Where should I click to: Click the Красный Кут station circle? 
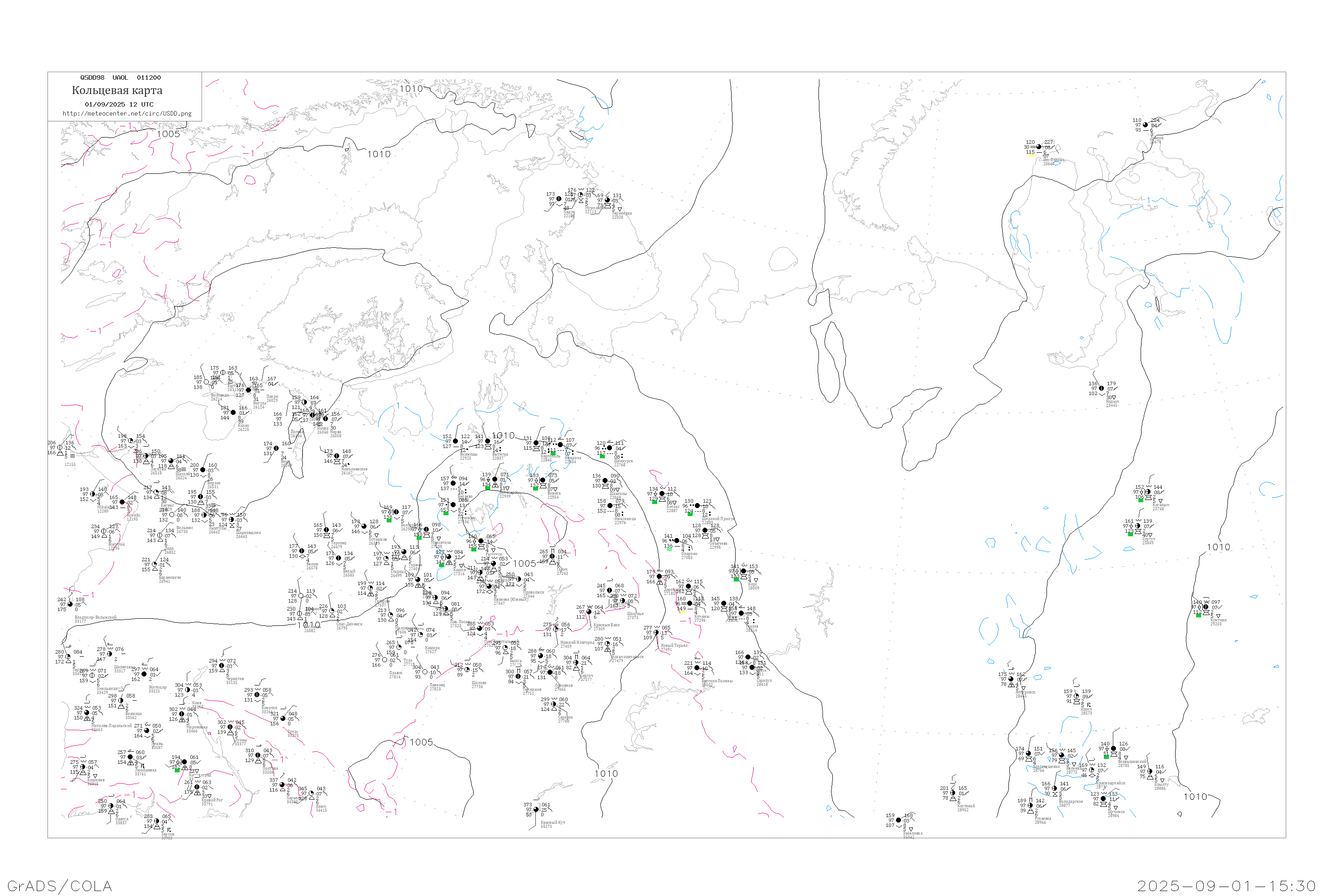tap(536, 810)
